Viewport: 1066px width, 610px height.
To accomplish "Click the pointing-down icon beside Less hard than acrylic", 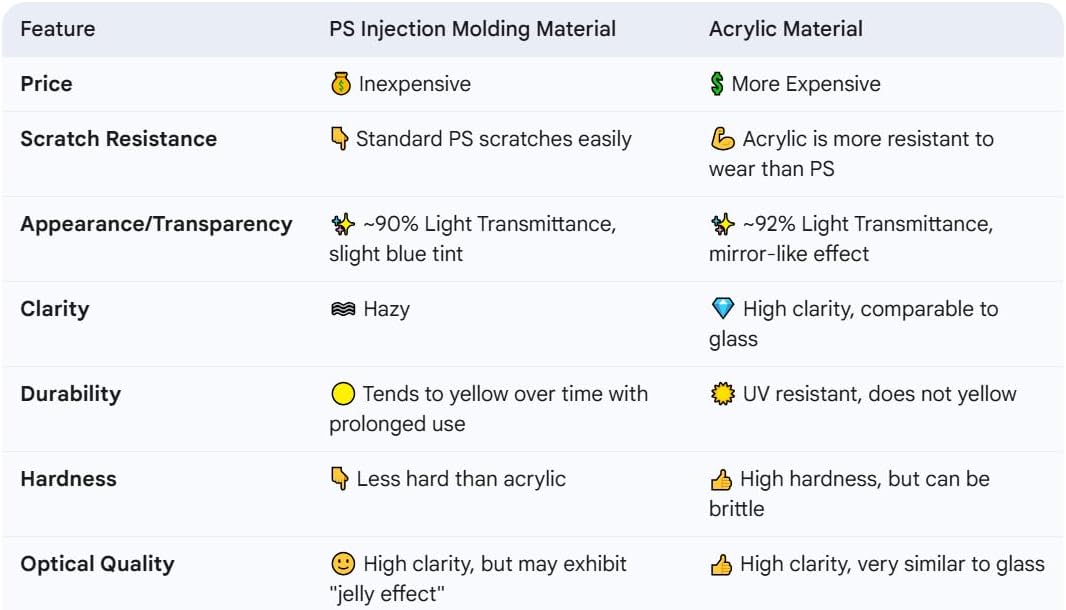I will click(340, 479).
